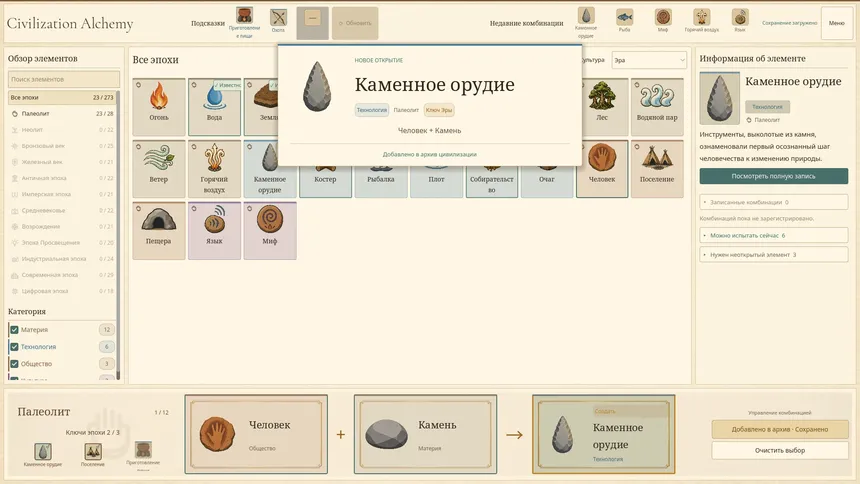Focus the Поиск элементов search field
This screenshot has height=484, width=860.
pos(64,79)
